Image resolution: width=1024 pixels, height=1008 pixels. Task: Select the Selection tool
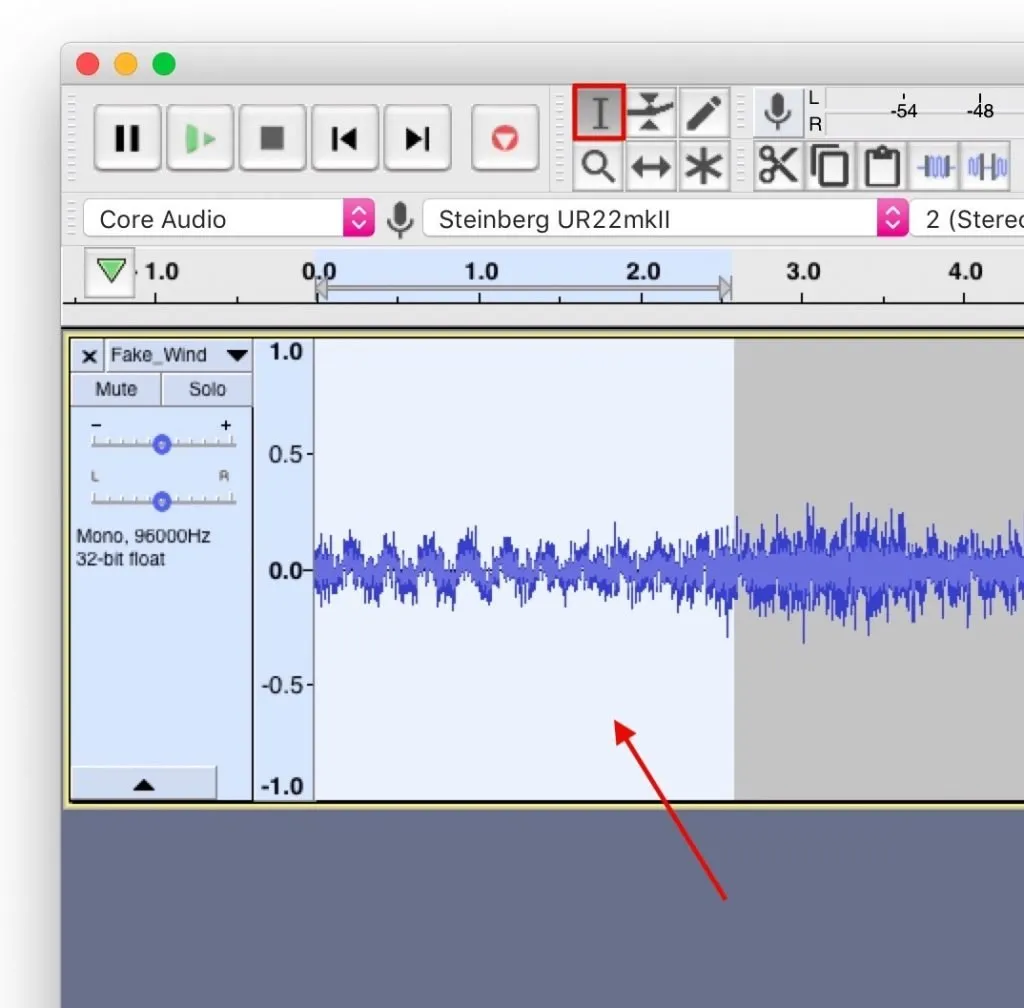[598, 112]
